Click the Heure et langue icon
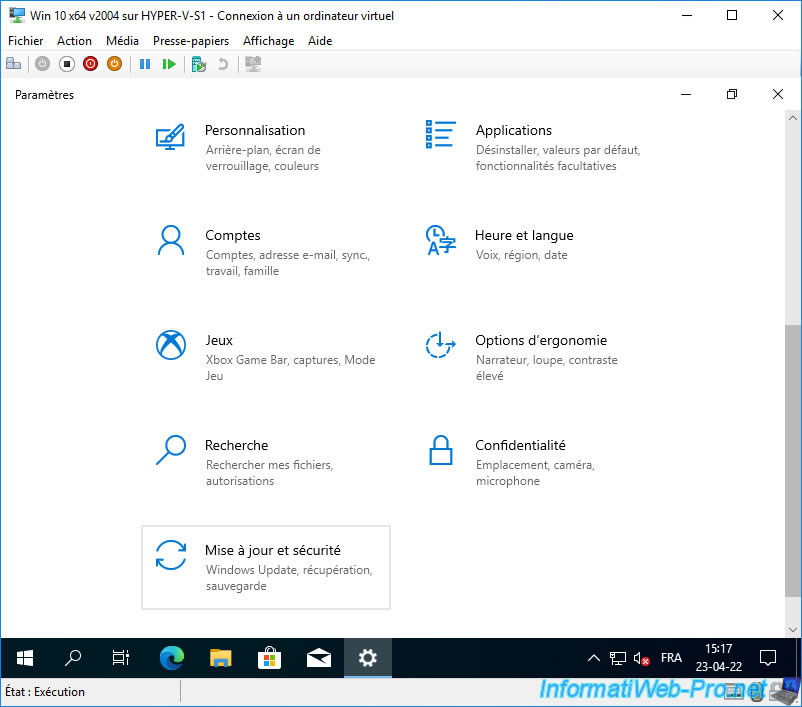 440,240
